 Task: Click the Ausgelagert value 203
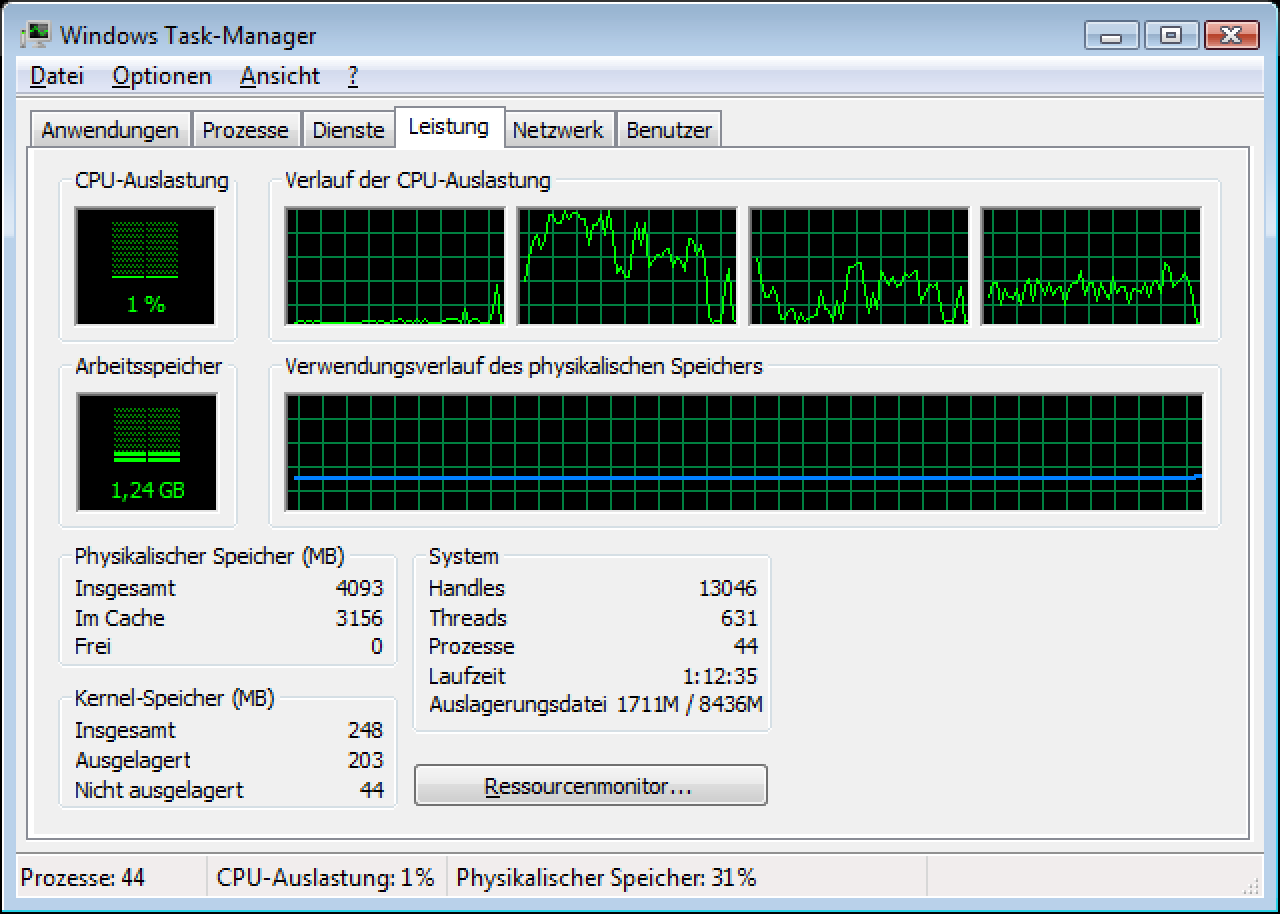pos(365,761)
